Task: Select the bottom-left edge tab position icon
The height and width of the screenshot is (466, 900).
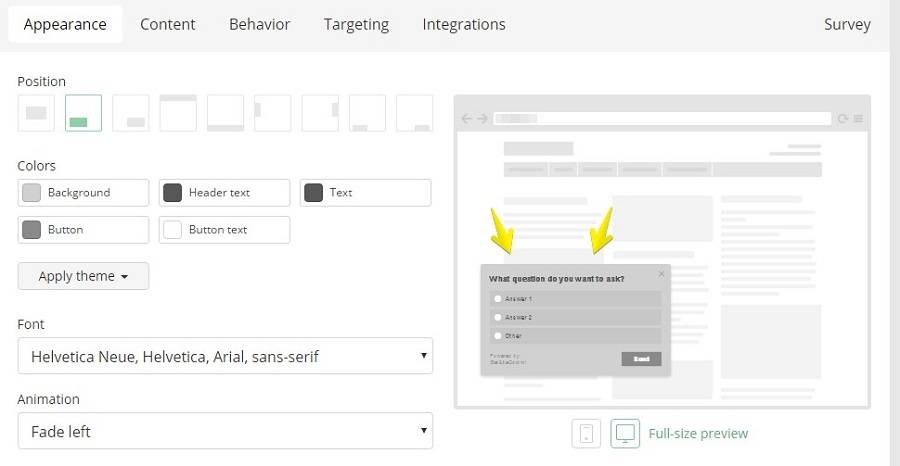Action: [367, 113]
